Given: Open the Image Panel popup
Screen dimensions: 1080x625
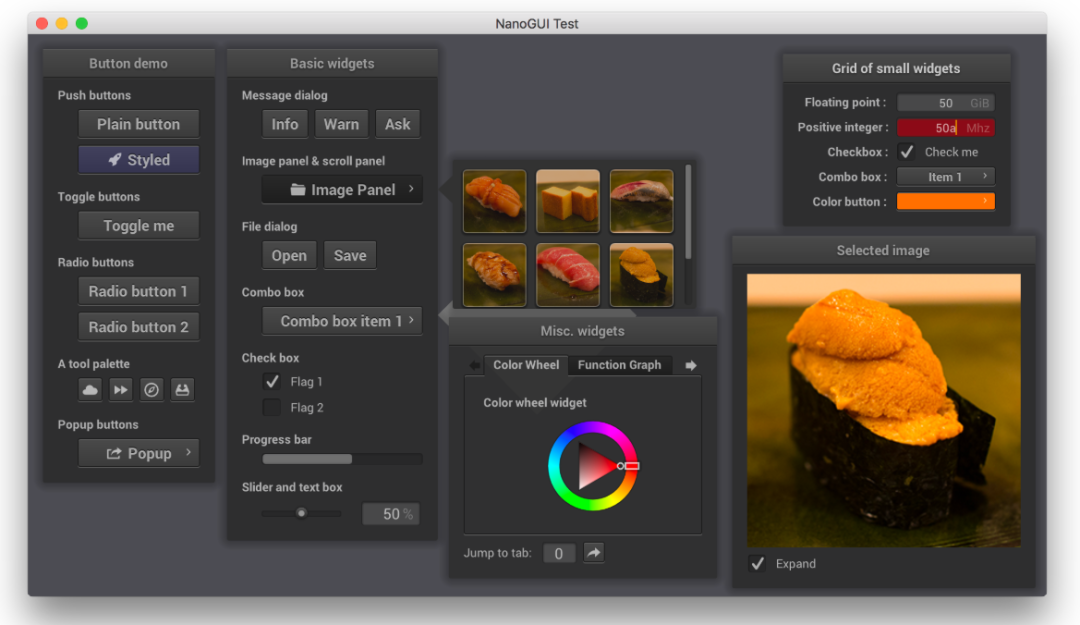Looking at the screenshot, I should coord(342,189).
